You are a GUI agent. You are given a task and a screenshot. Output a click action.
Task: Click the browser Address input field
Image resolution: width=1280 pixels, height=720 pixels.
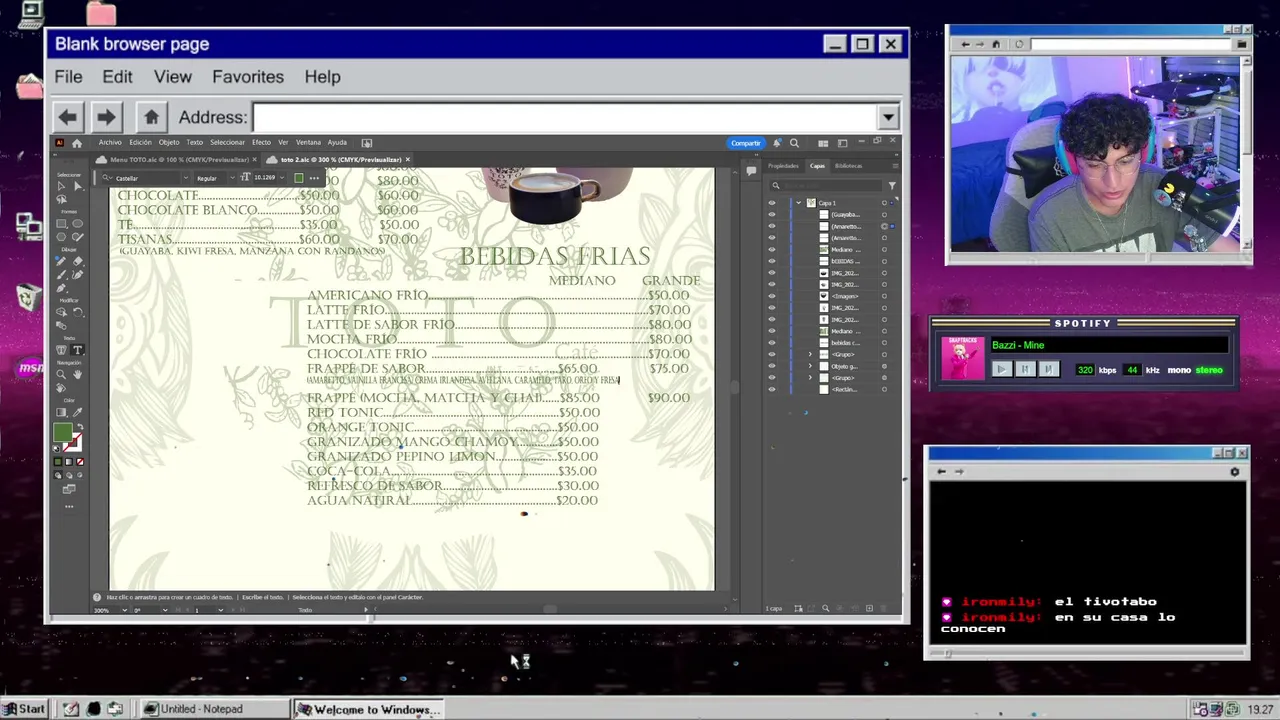coord(563,117)
